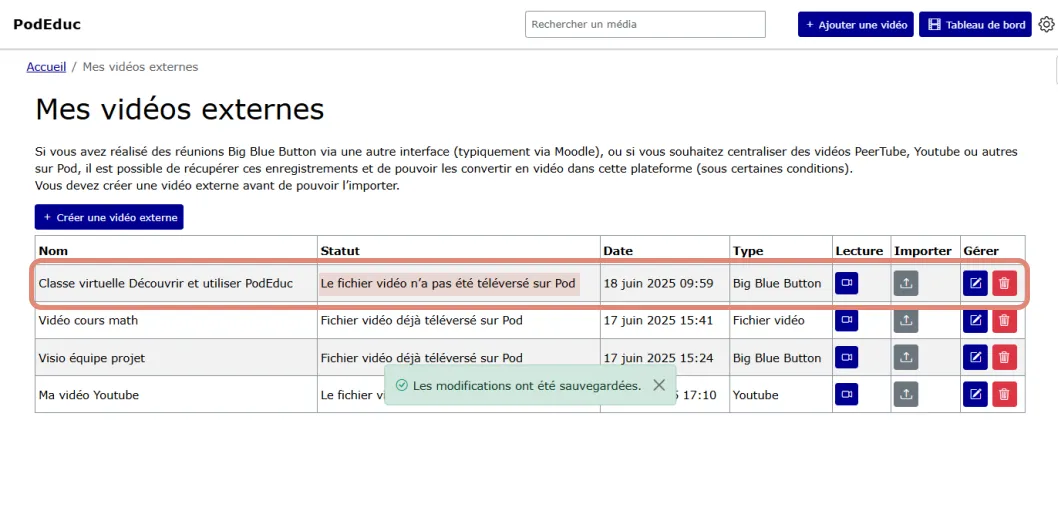Click date 17 juin 2025 15:41

point(659,320)
